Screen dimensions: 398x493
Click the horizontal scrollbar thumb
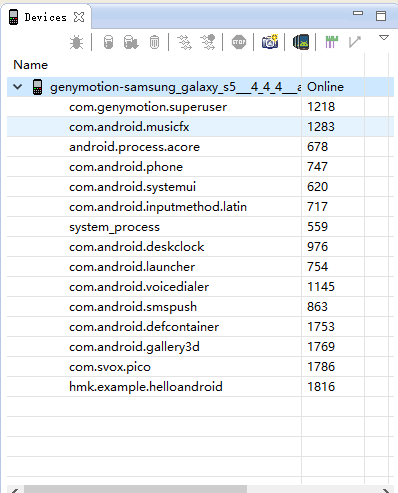coord(135,489)
